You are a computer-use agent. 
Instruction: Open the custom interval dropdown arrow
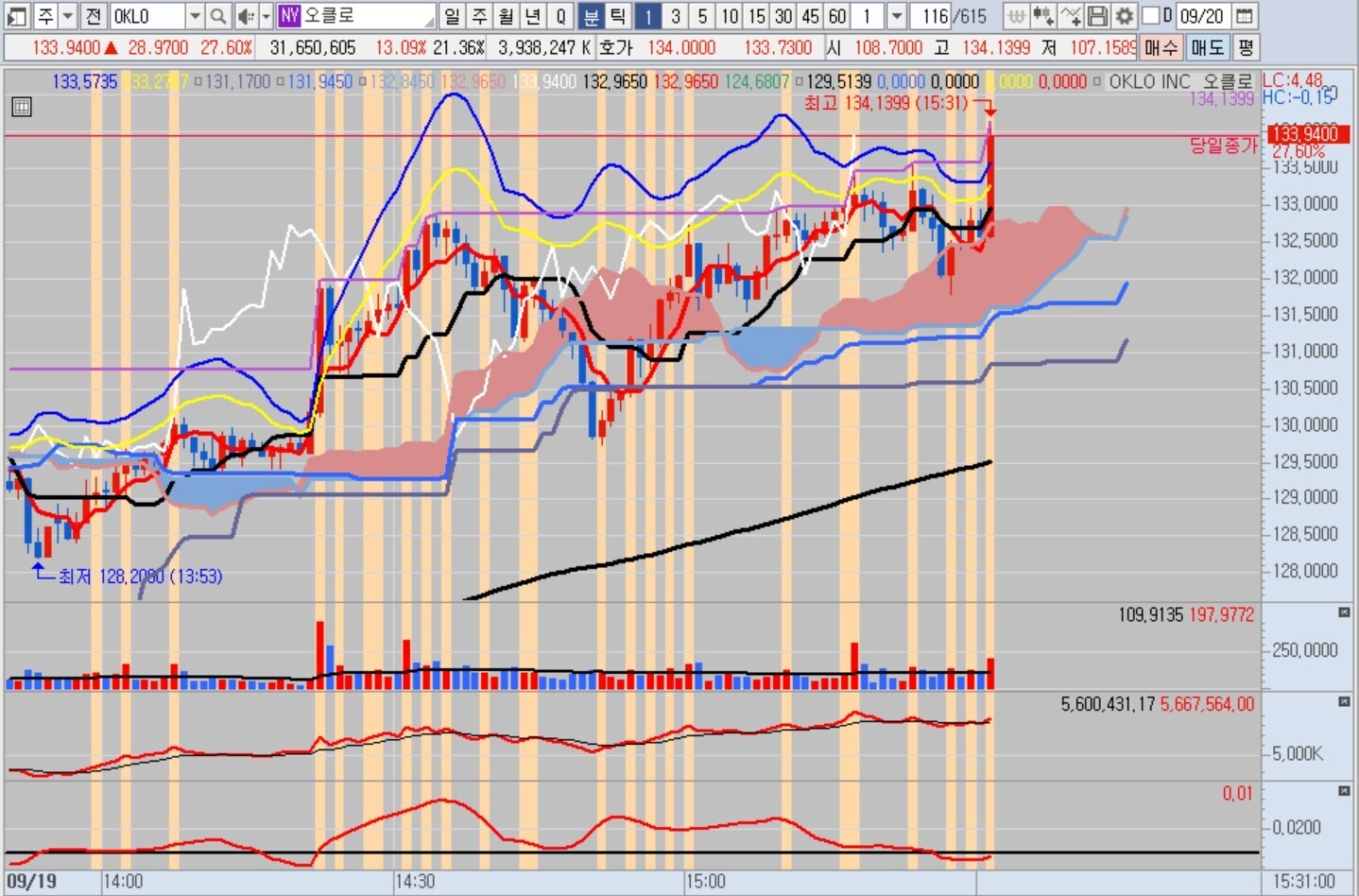pyautogui.click(x=897, y=16)
